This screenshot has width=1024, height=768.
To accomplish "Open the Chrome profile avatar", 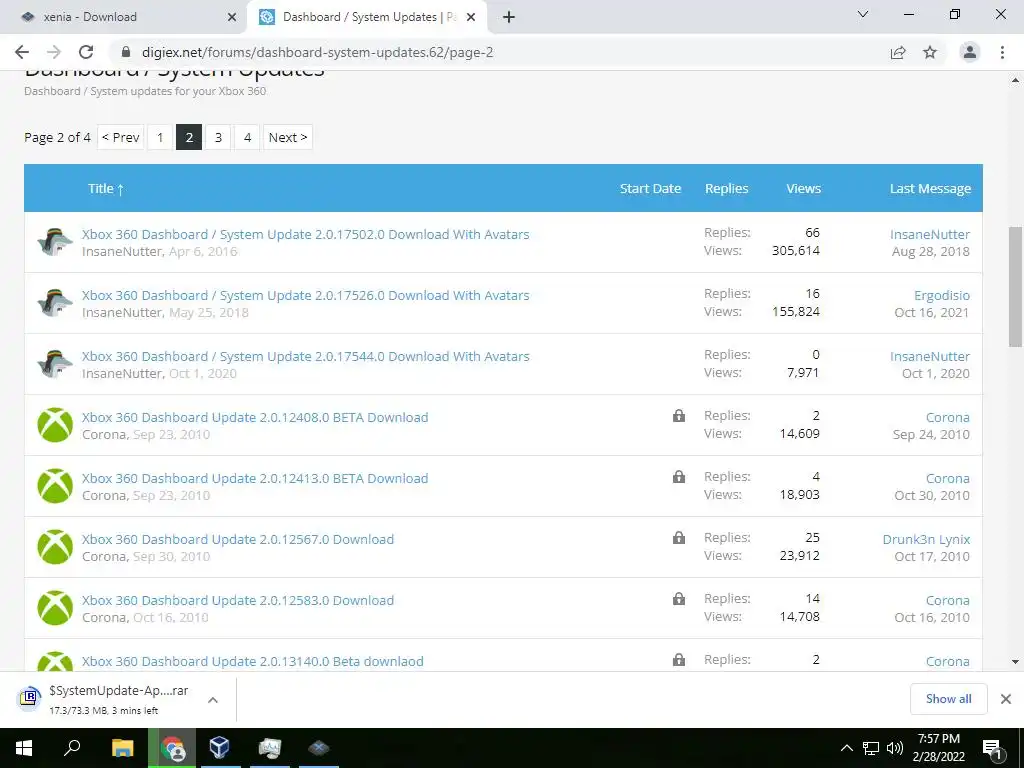I will pyautogui.click(x=970, y=52).
